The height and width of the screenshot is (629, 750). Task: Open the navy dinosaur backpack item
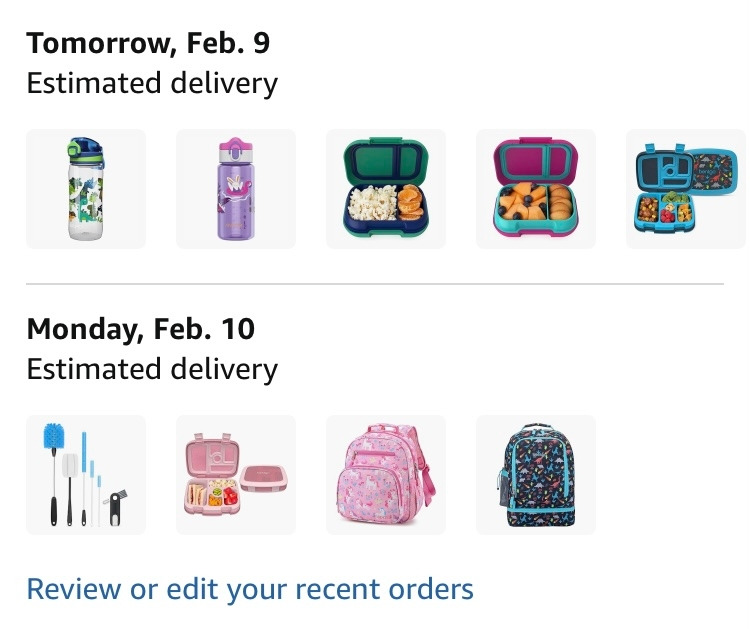point(536,475)
